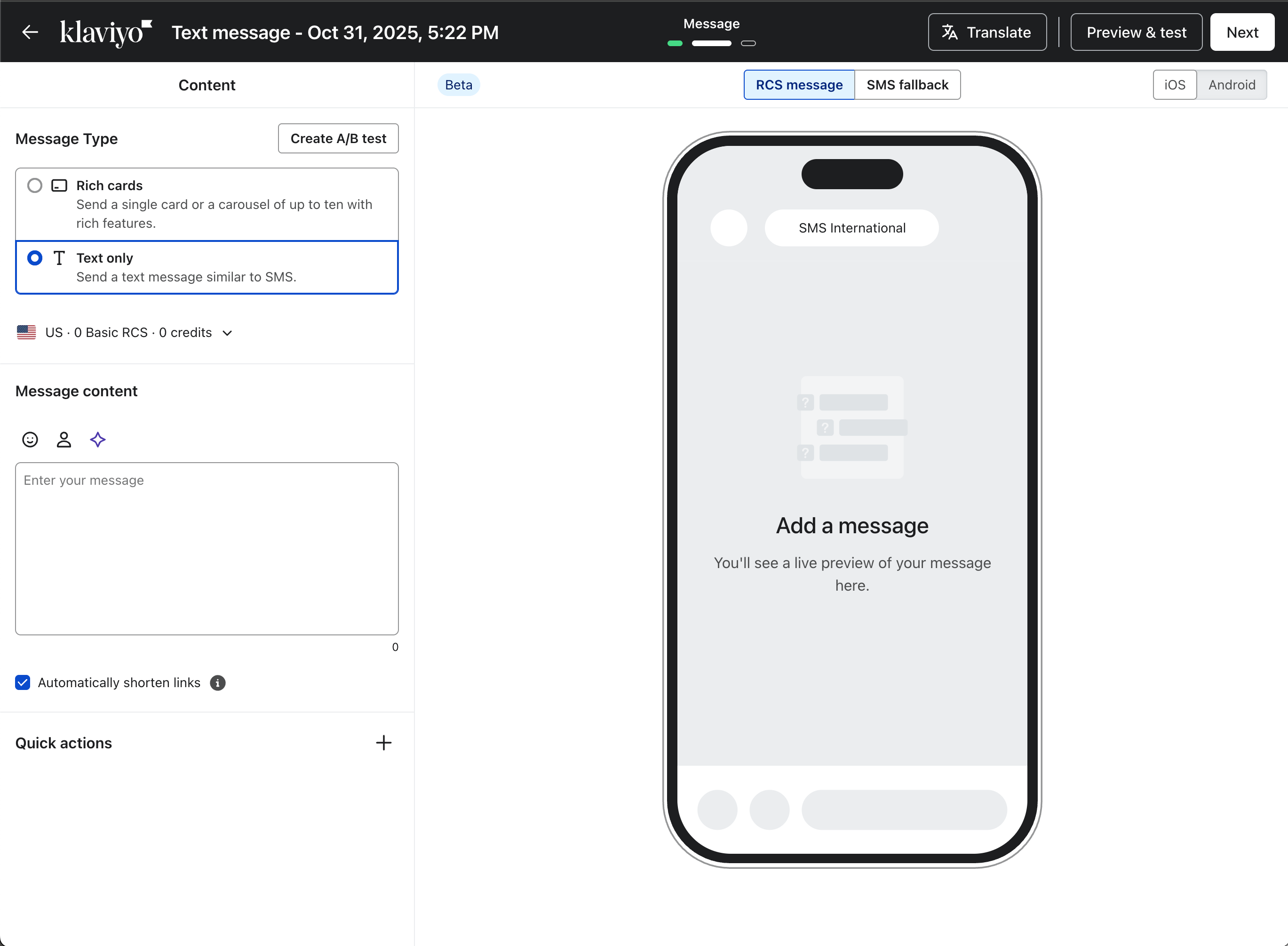Switch to the SMS fallback tab
The width and height of the screenshot is (1288, 946).
(x=907, y=85)
